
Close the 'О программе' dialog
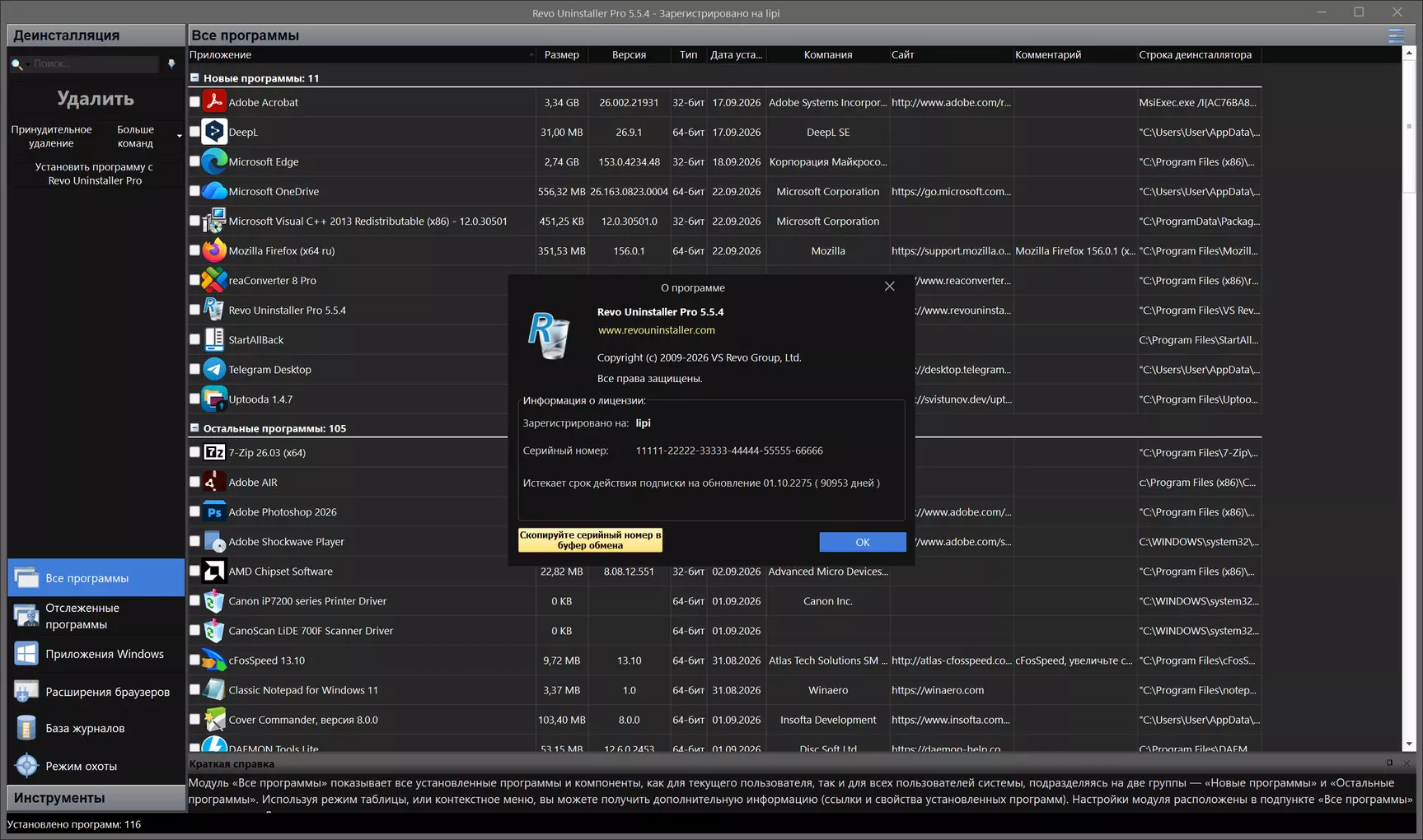pos(889,287)
